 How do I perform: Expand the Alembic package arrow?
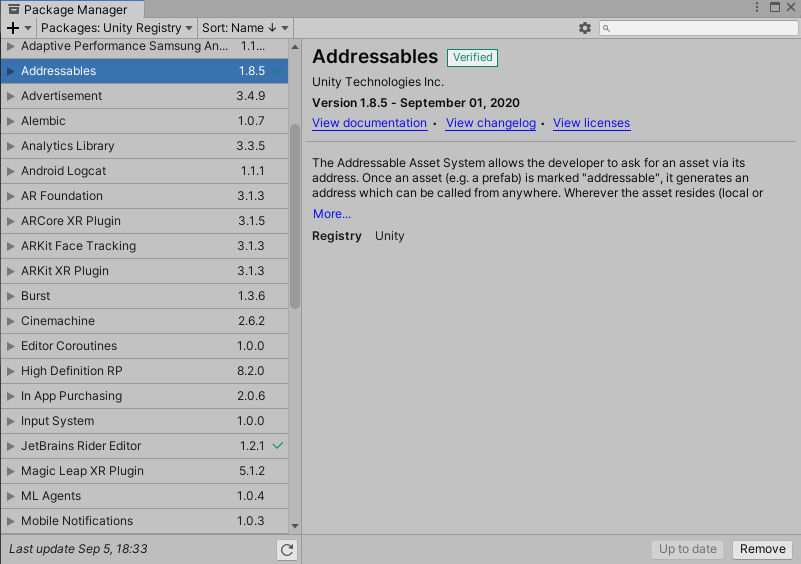[10, 121]
